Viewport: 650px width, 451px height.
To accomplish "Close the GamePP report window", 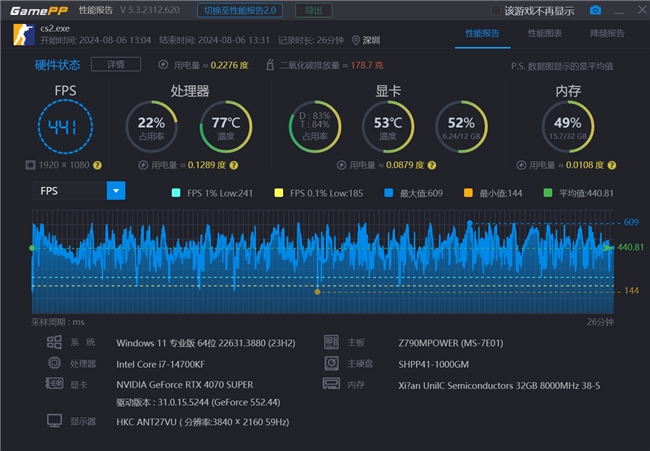I will tap(642, 10).
